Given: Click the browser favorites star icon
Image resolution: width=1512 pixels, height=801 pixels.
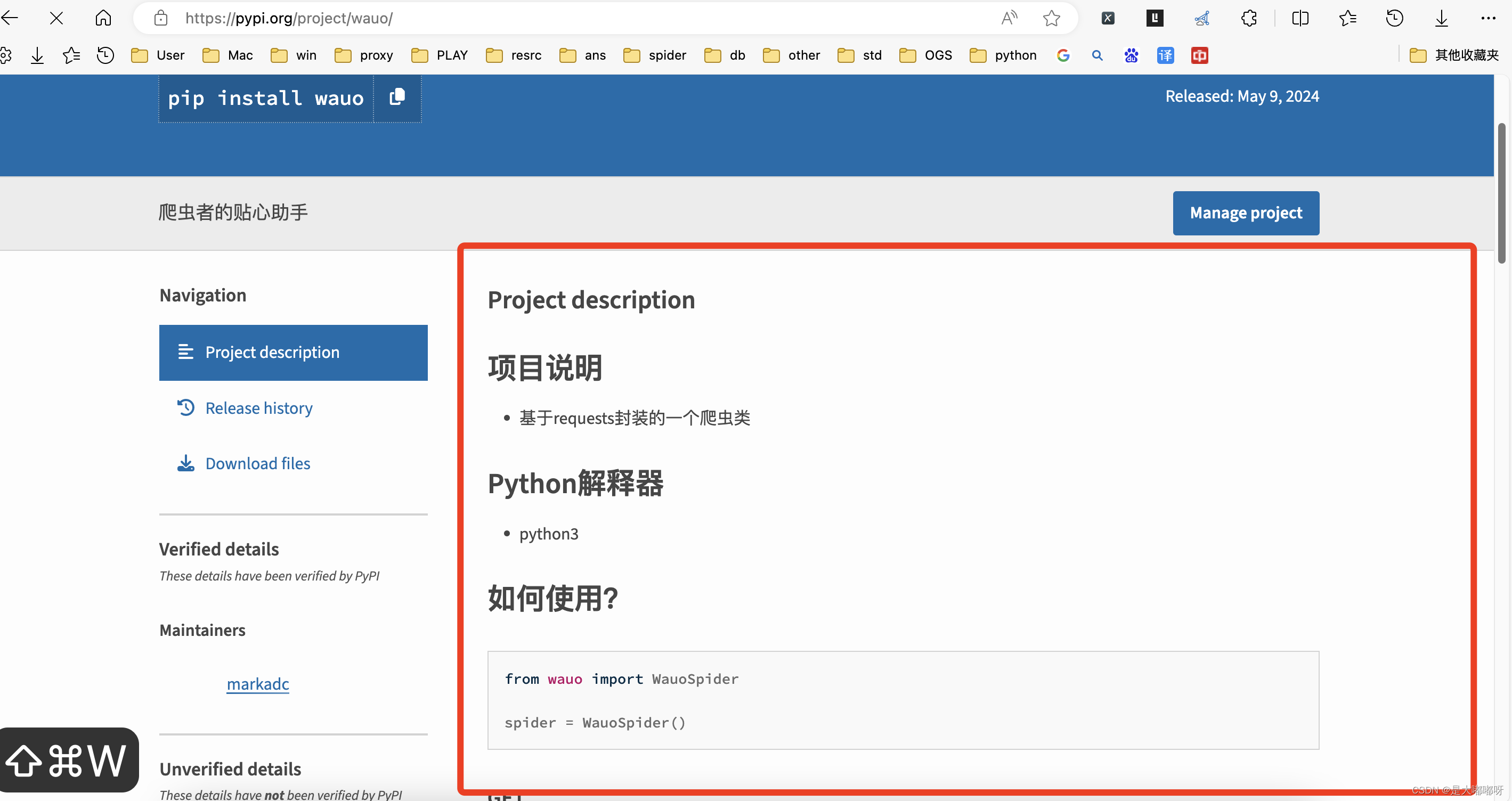Looking at the screenshot, I should 1052,18.
